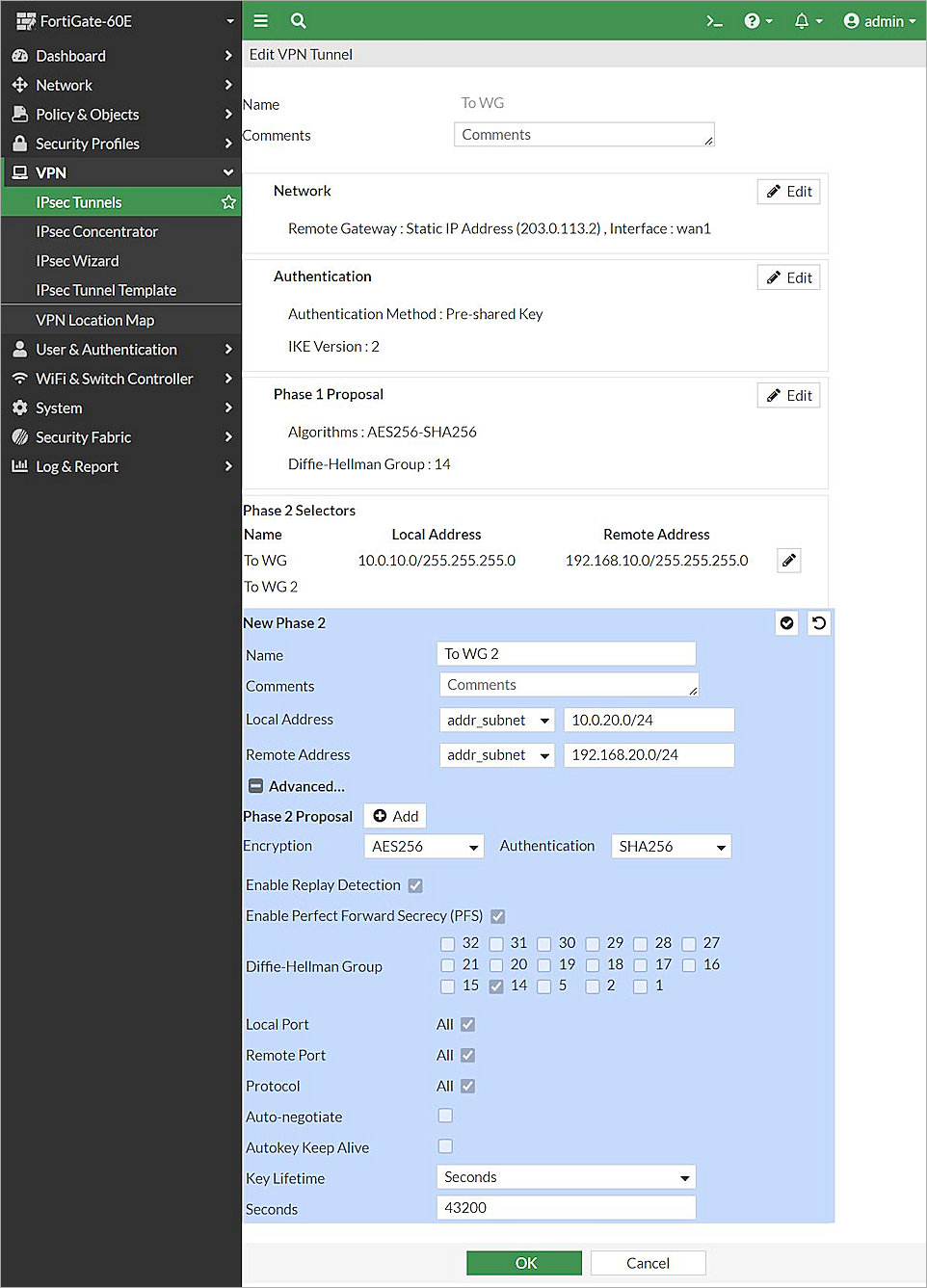Viewport: 927px width, 1288px height.
Task: Disable Enable Replay Detection
Action: coord(415,884)
